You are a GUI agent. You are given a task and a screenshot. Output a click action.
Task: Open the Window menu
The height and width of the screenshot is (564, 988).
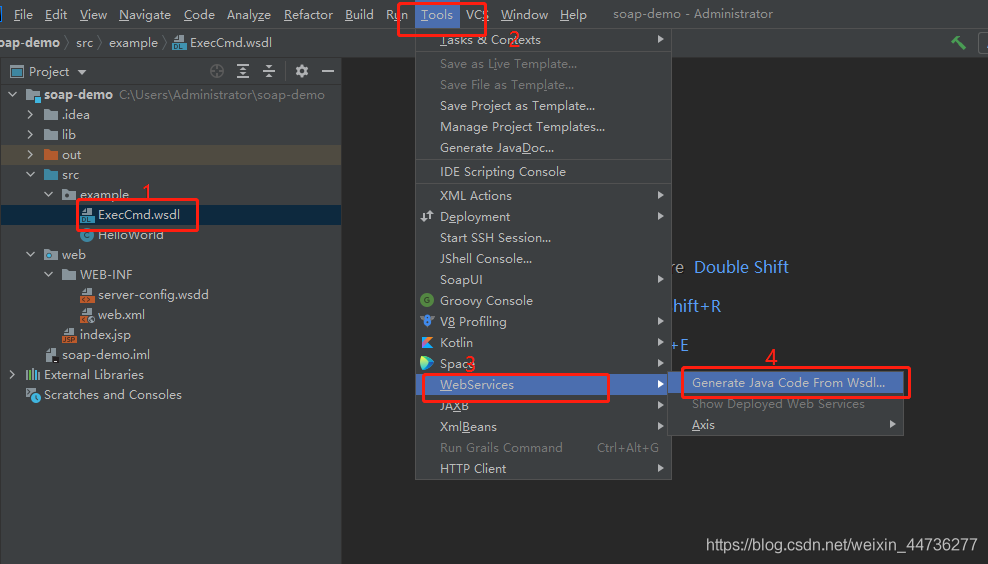tap(524, 14)
